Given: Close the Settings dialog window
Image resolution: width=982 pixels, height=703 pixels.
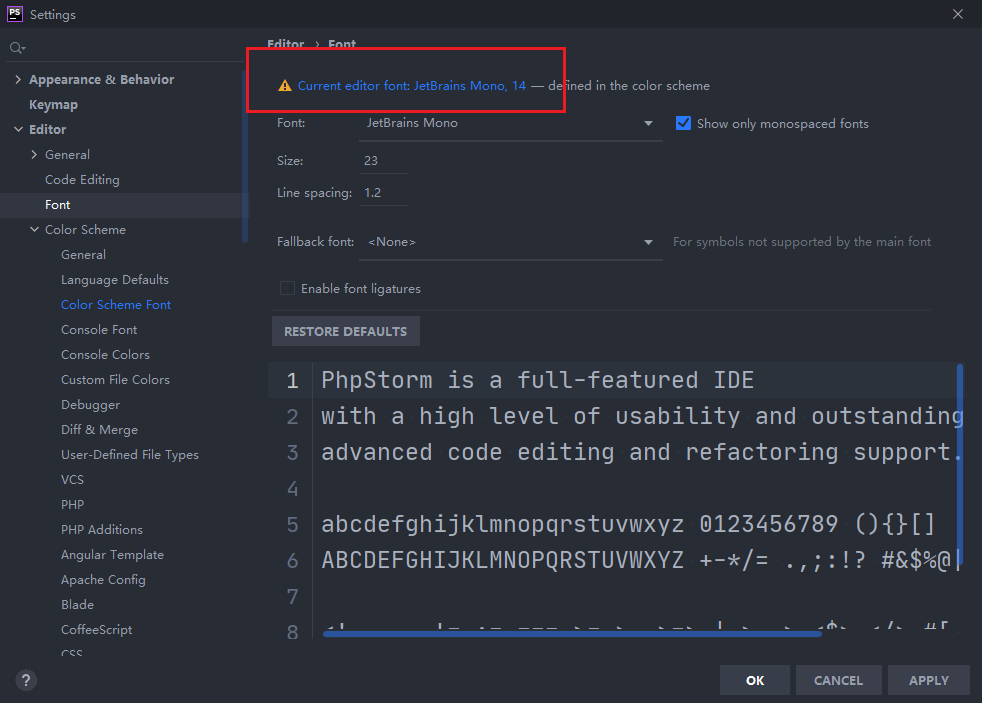Looking at the screenshot, I should pyautogui.click(x=958, y=14).
